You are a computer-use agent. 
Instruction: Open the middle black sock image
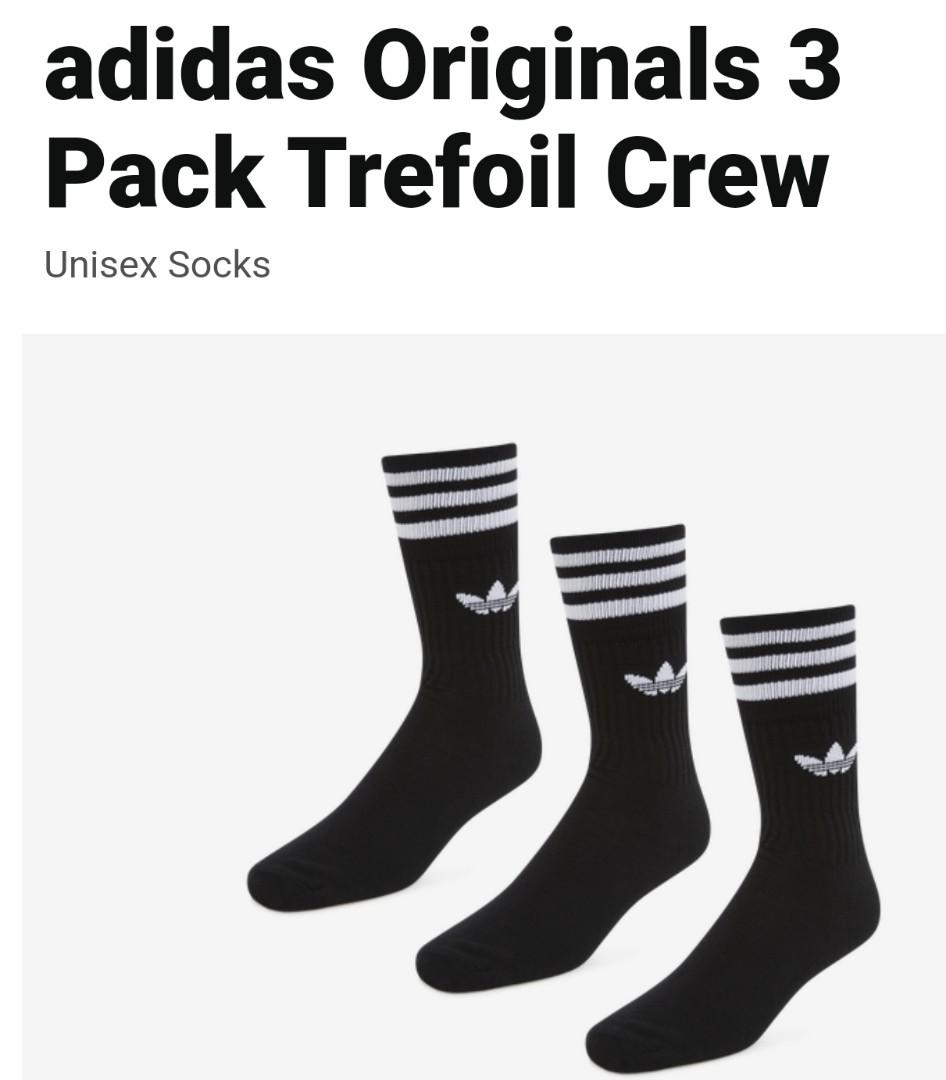coord(564,758)
